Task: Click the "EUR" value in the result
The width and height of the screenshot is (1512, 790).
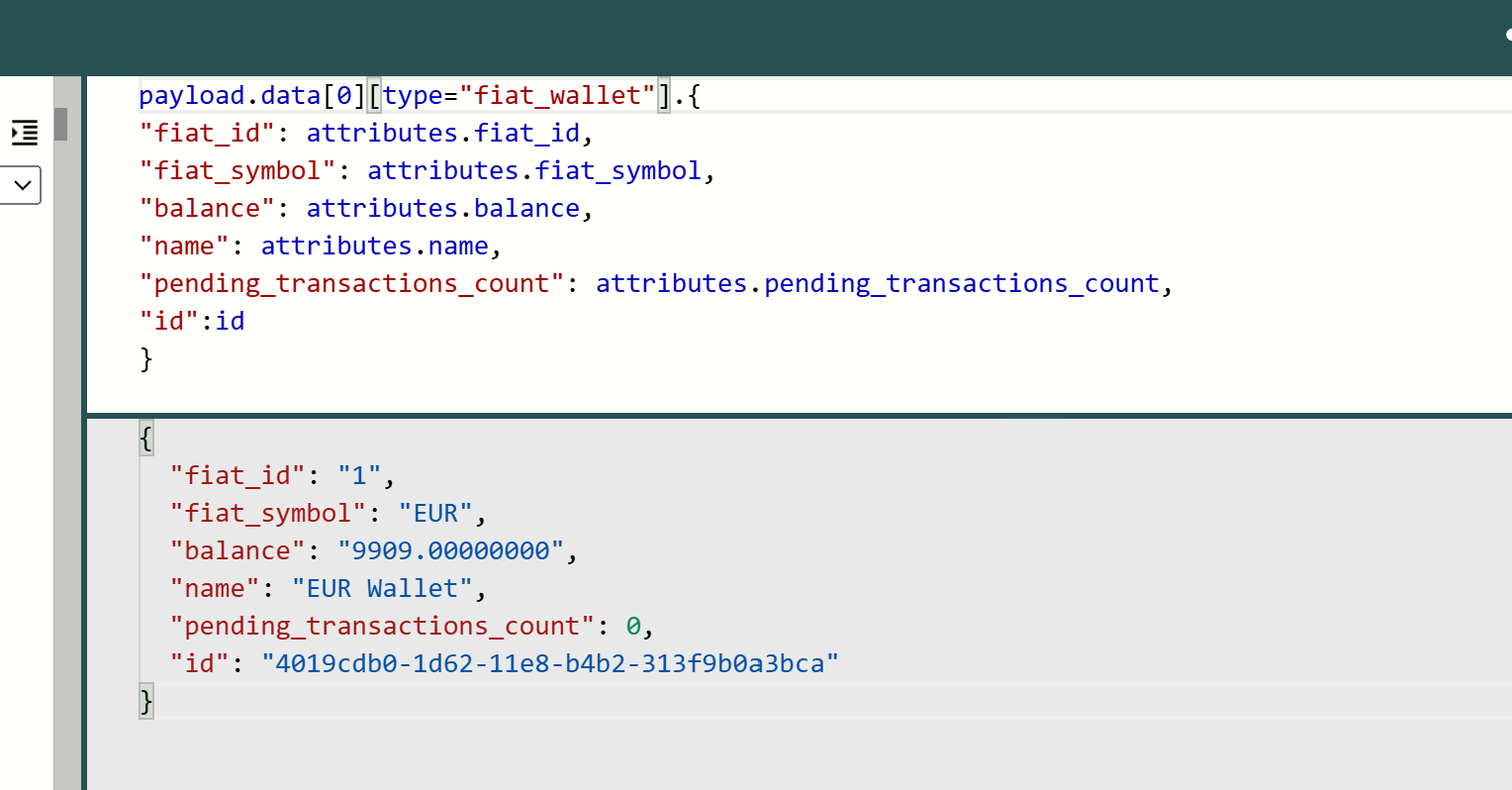Action: pyautogui.click(x=435, y=513)
